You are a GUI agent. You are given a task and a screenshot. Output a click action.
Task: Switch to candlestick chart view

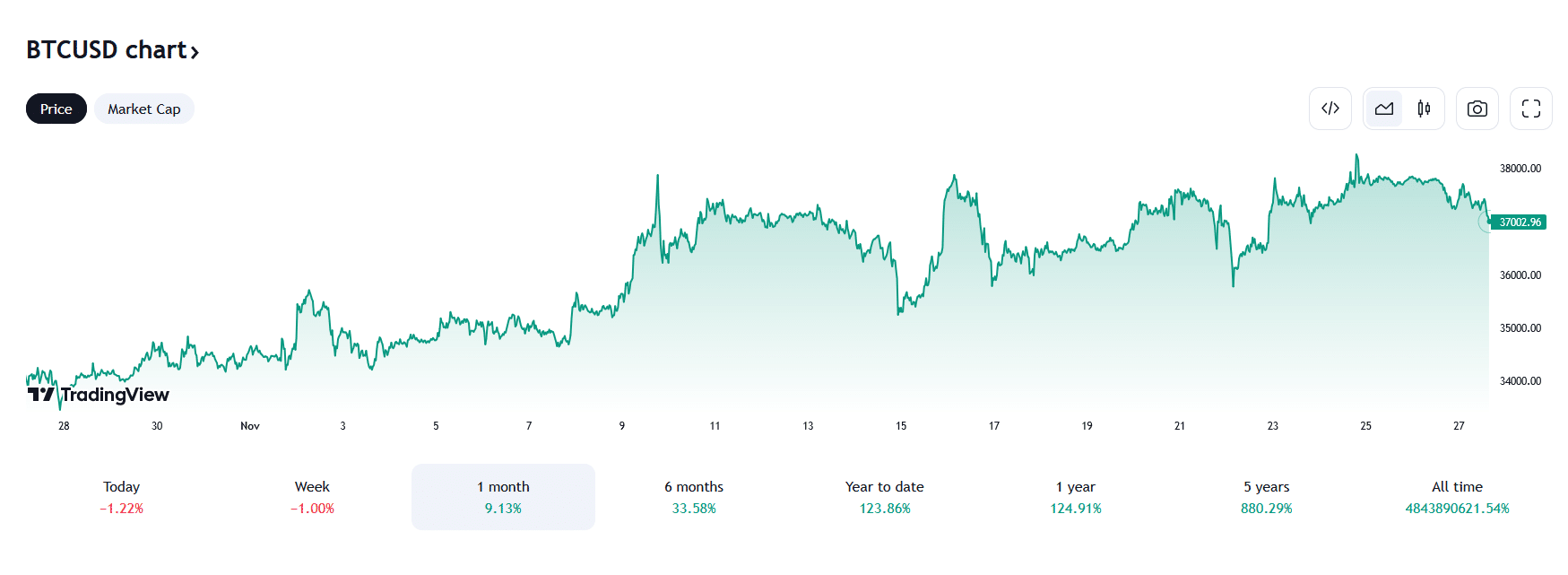[1424, 109]
